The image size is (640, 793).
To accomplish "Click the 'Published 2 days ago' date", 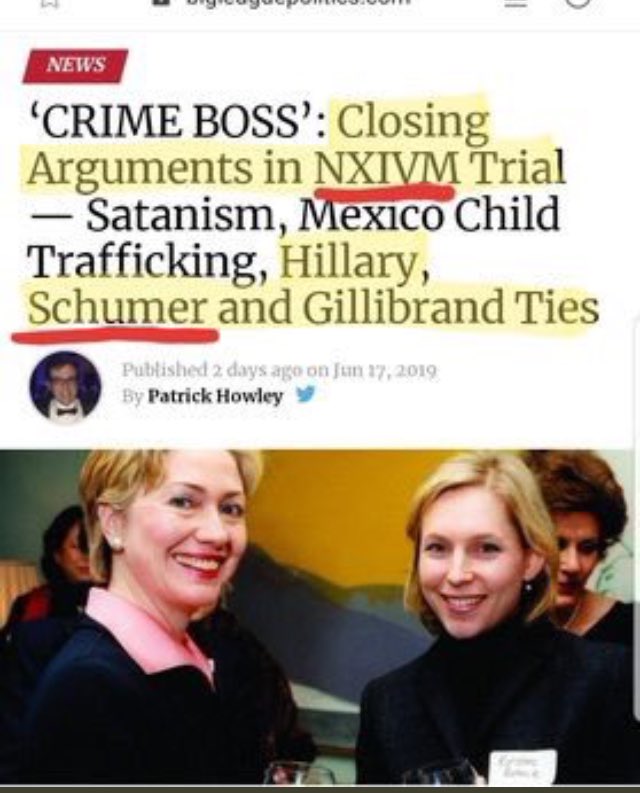I will pos(279,370).
